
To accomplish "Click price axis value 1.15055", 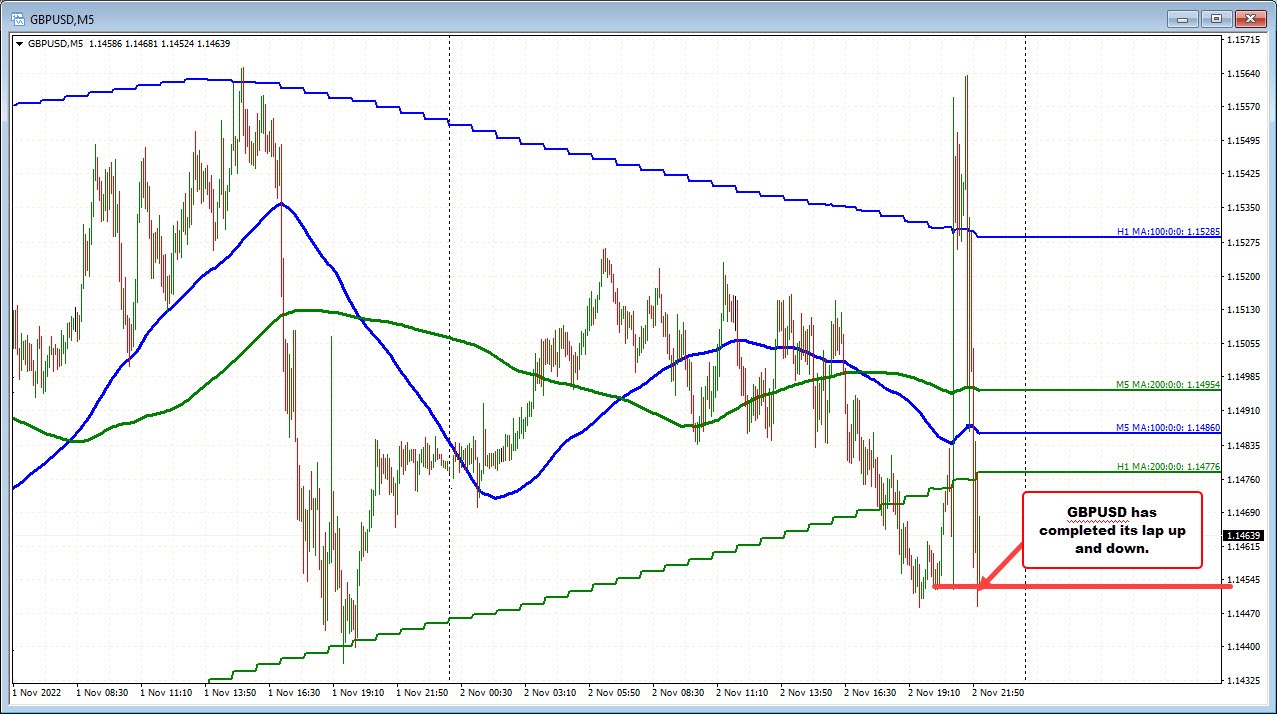I will pos(1246,343).
